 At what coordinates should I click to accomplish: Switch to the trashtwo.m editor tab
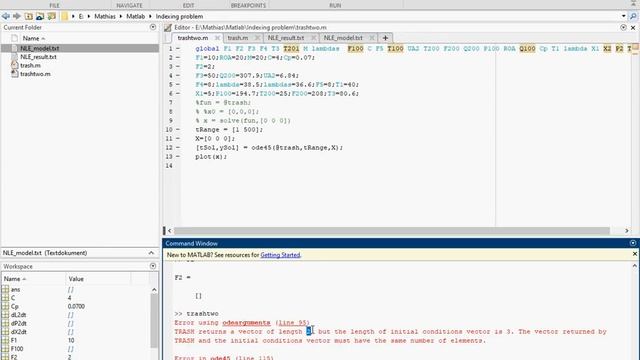[x=193, y=38]
